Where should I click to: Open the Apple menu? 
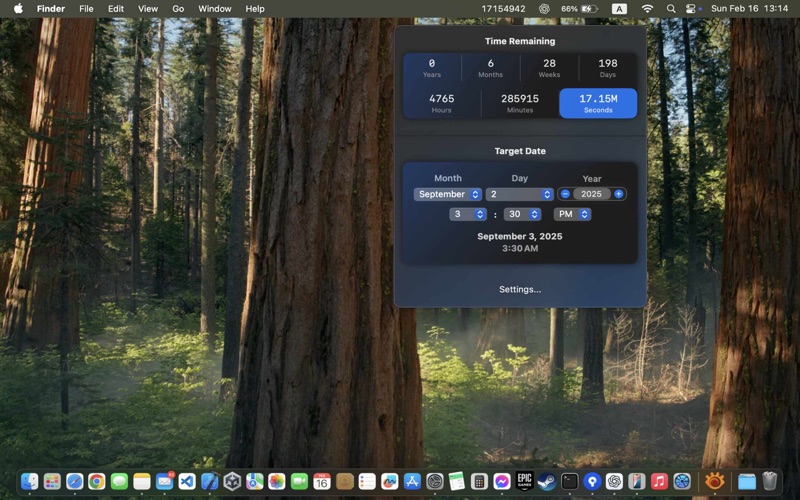(18, 9)
